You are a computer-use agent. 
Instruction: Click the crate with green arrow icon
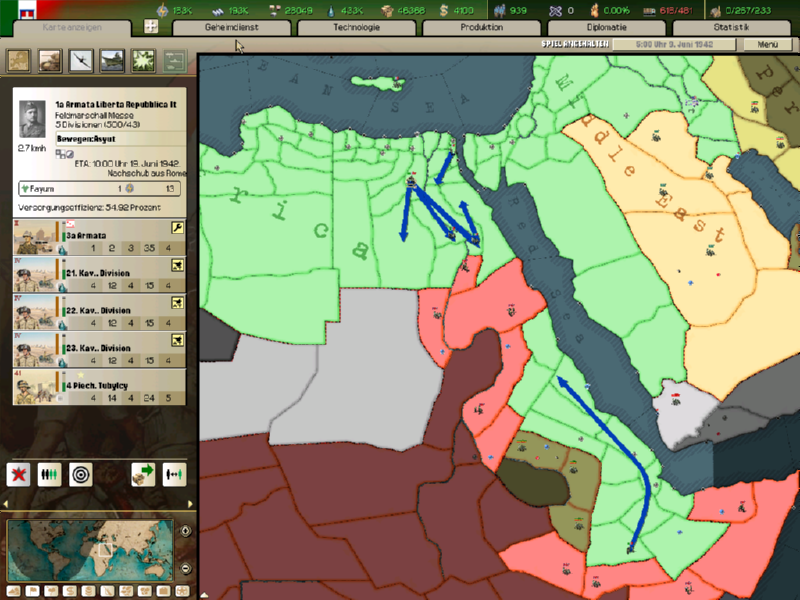(x=143, y=474)
